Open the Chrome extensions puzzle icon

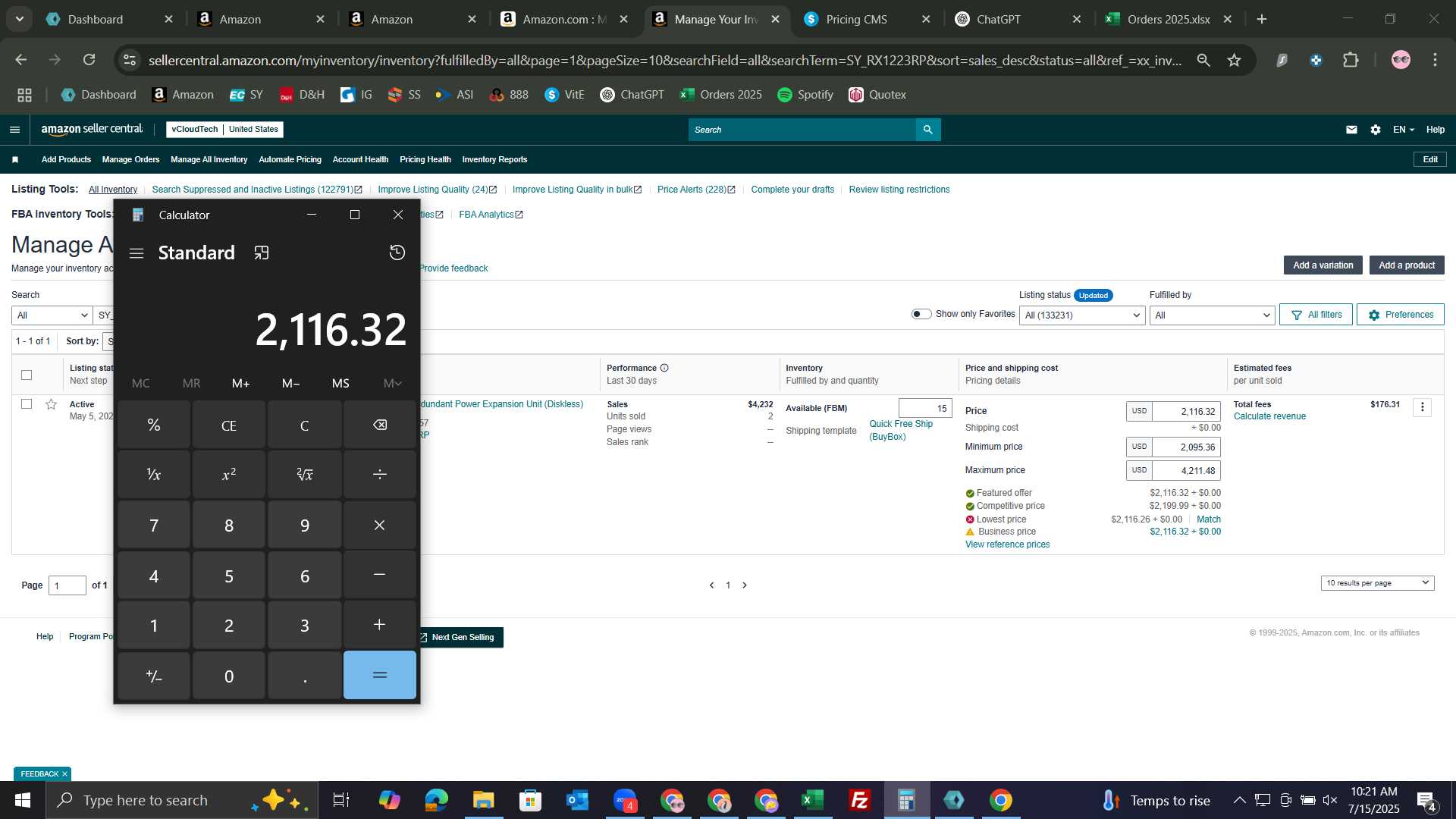click(x=1351, y=60)
